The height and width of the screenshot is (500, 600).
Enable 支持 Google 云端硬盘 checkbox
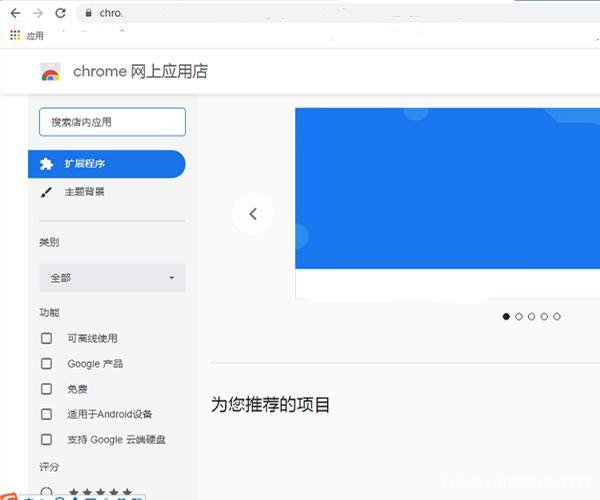(x=46, y=440)
